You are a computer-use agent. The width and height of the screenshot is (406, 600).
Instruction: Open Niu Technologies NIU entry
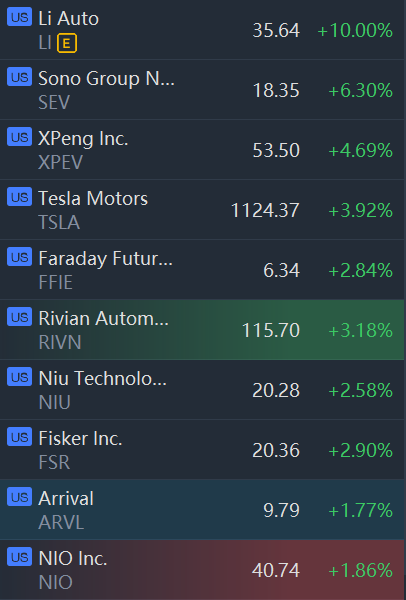tap(202, 390)
